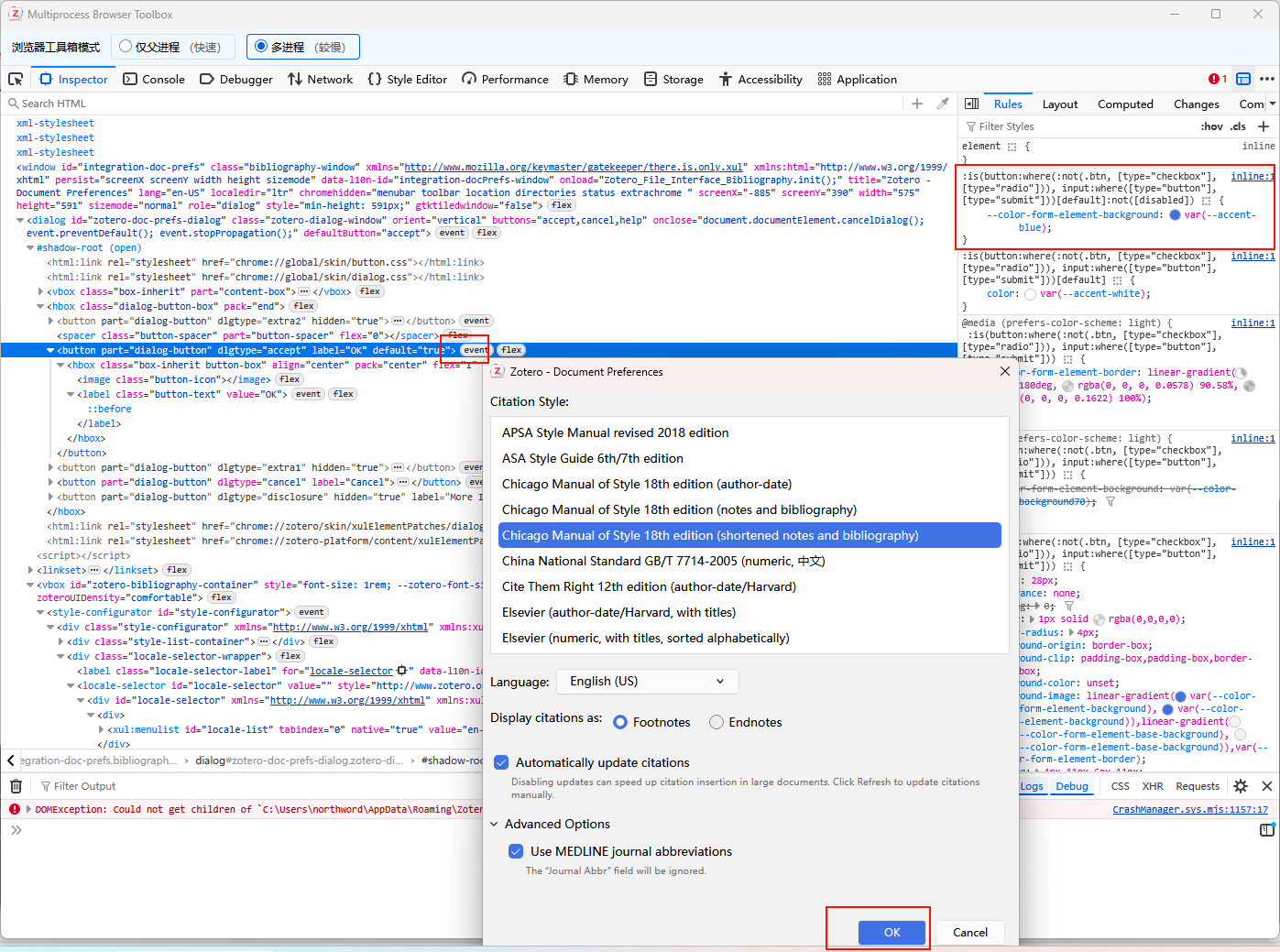Open the sidebar tabs overflow dropdown arrow
Image resolution: width=1280 pixels, height=952 pixels.
pos(1273,104)
